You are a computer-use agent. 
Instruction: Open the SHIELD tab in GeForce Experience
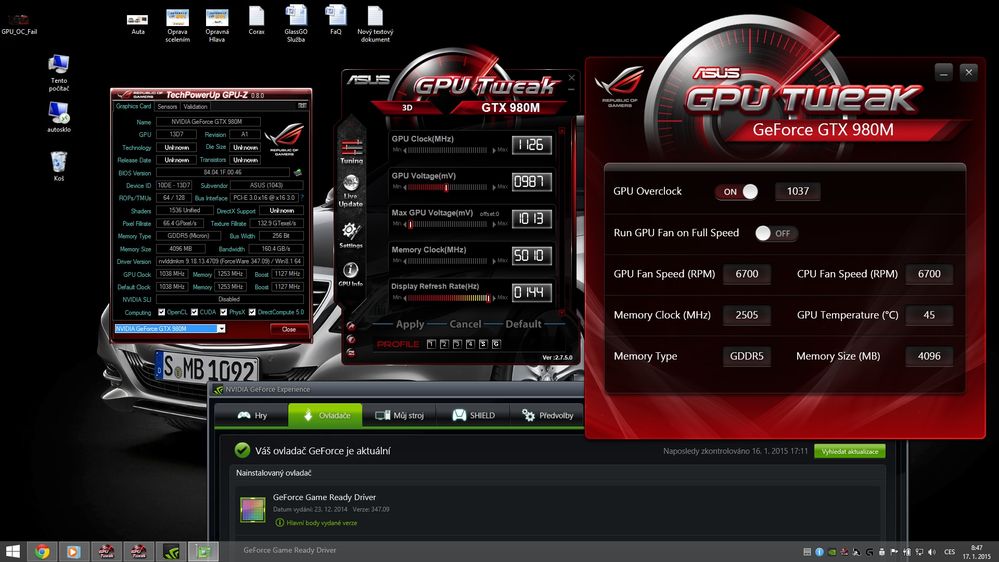pyautogui.click(x=473, y=415)
